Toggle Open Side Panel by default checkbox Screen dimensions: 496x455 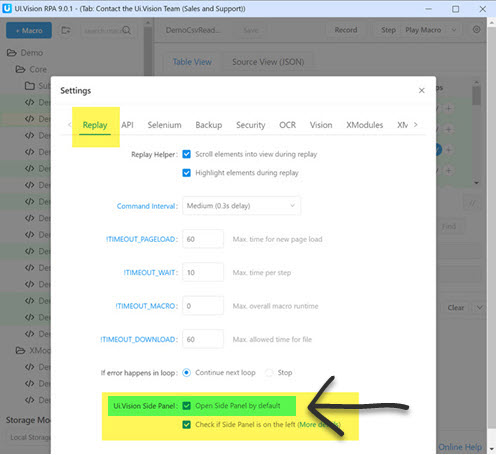187,406
